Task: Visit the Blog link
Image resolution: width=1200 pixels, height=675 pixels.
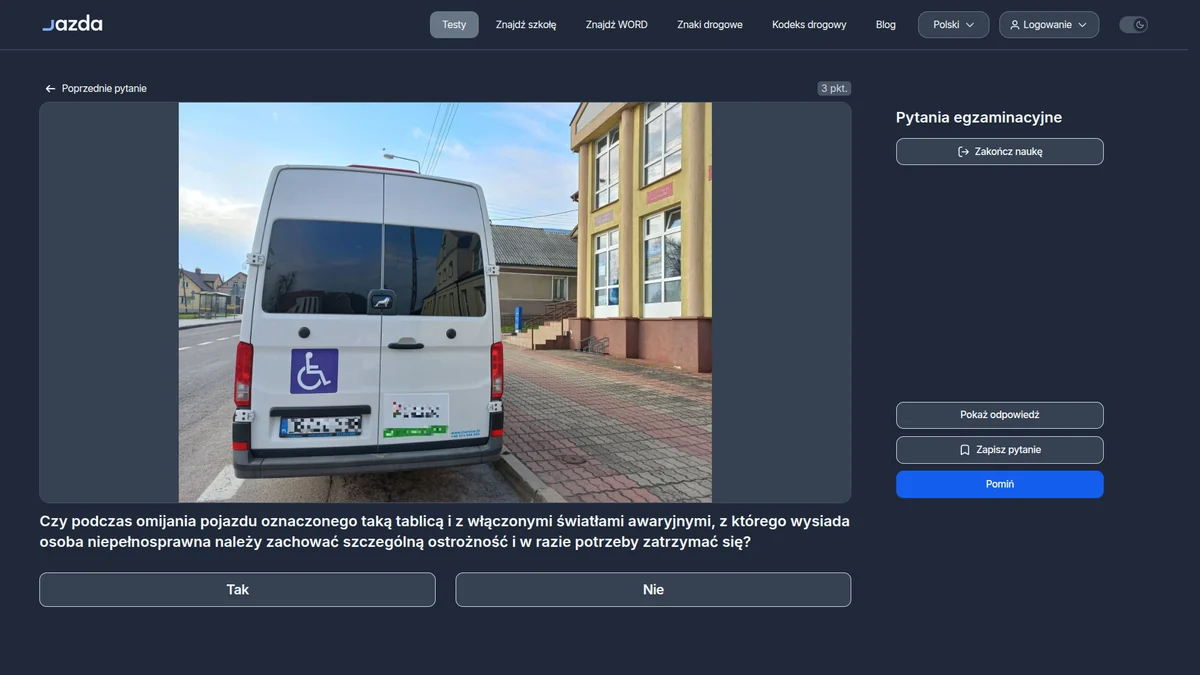Action: click(886, 25)
